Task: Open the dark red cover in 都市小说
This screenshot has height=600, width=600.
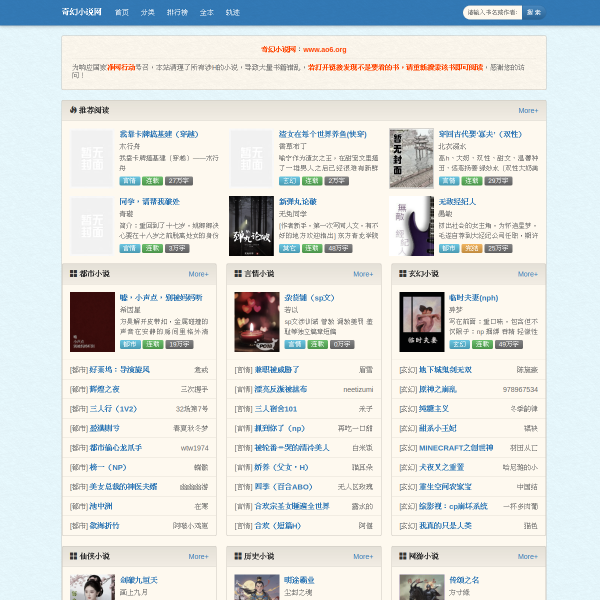Action: pyautogui.click(x=92, y=322)
